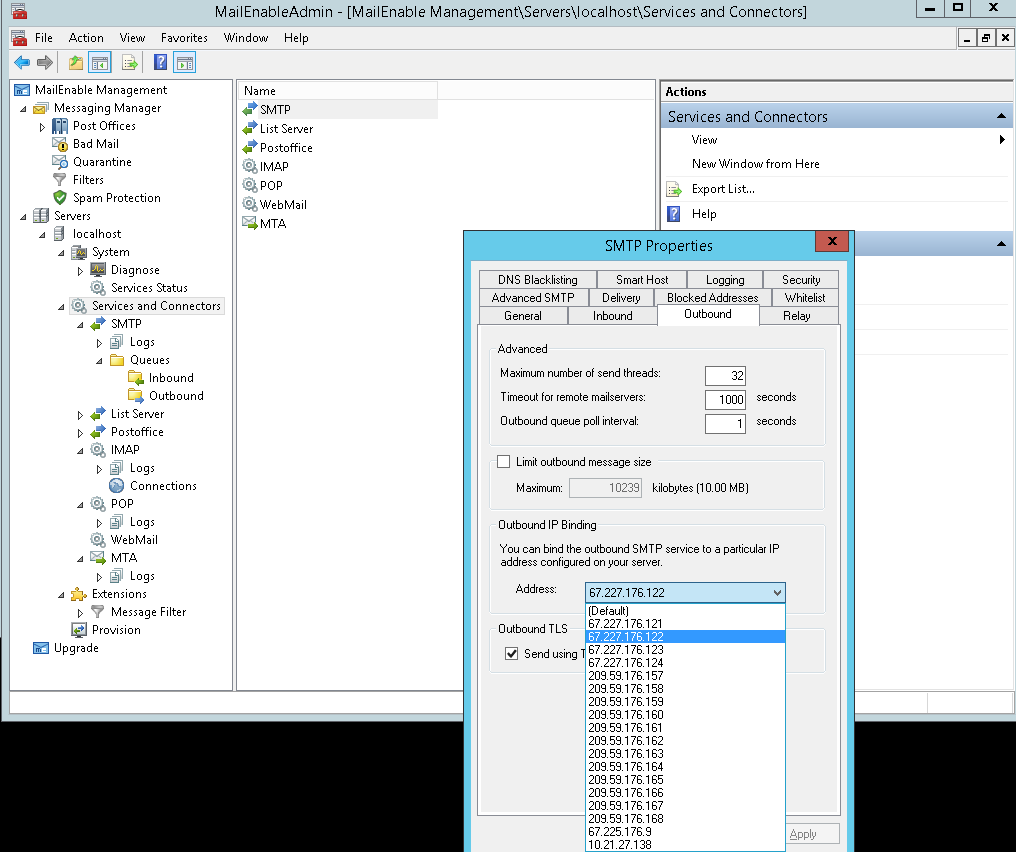Click the blue Help toolbar icon
Viewport: 1016px width, 852px height.
click(x=160, y=63)
